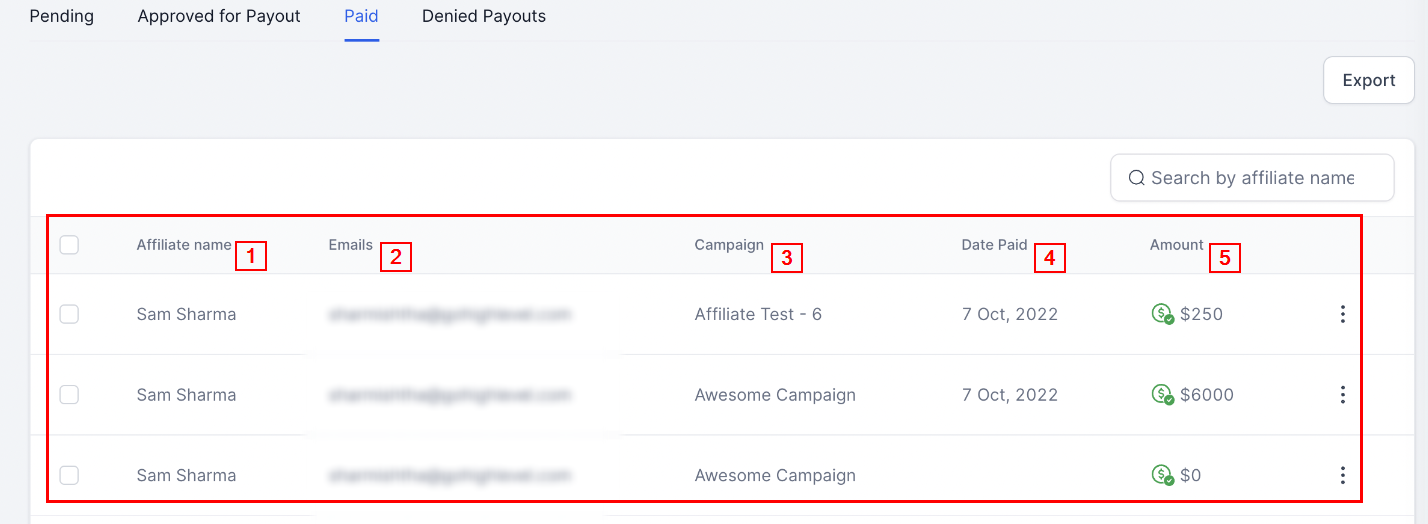
Task: Go to the Denied Payouts tab
Action: tap(484, 16)
